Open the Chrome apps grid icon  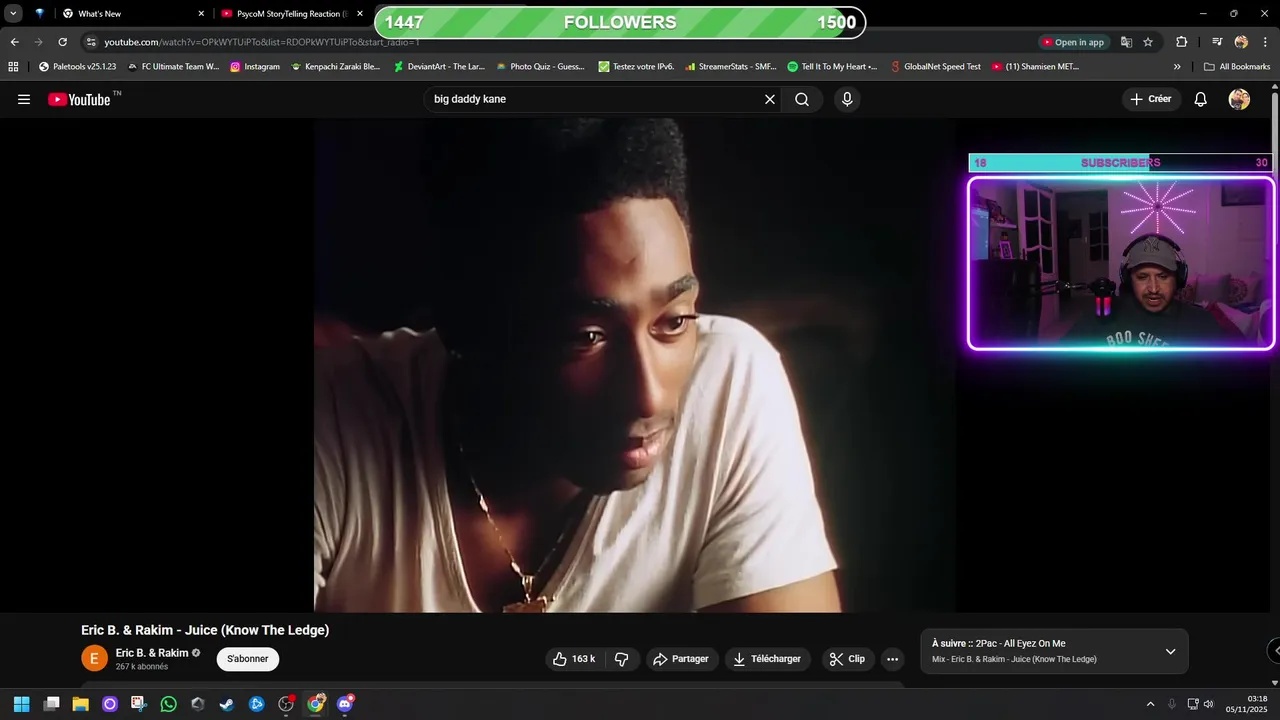point(13,67)
